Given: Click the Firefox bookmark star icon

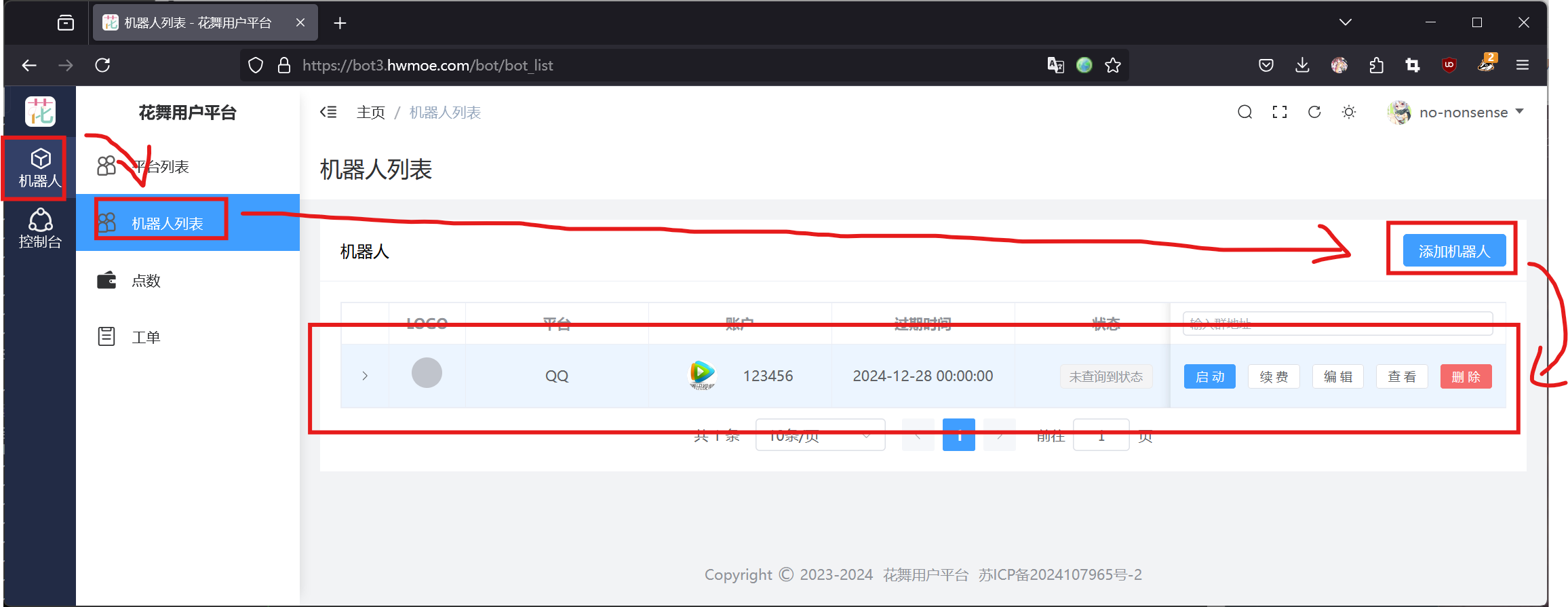Looking at the screenshot, I should (1113, 65).
